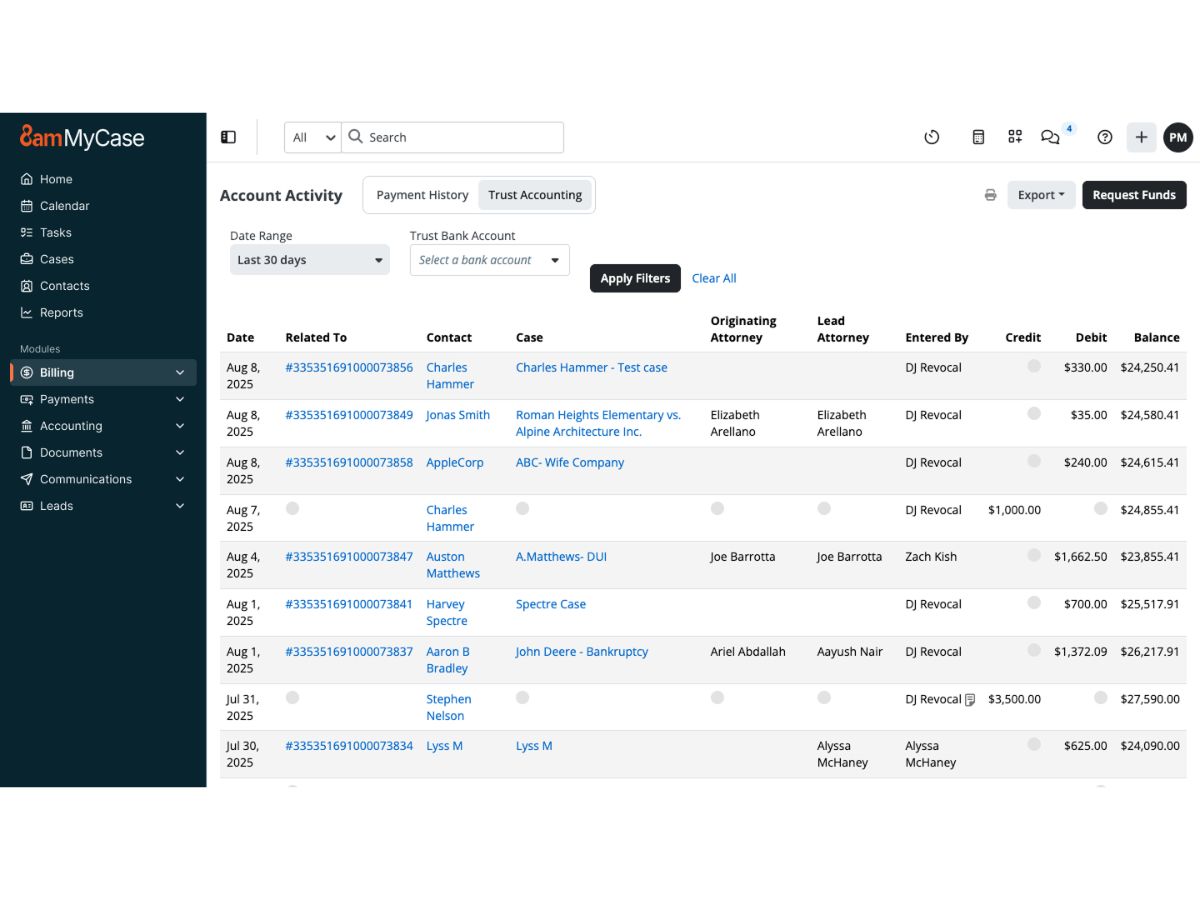Image resolution: width=1200 pixels, height=900 pixels.
Task: Open the chat messages icon
Action: click(1050, 137)
